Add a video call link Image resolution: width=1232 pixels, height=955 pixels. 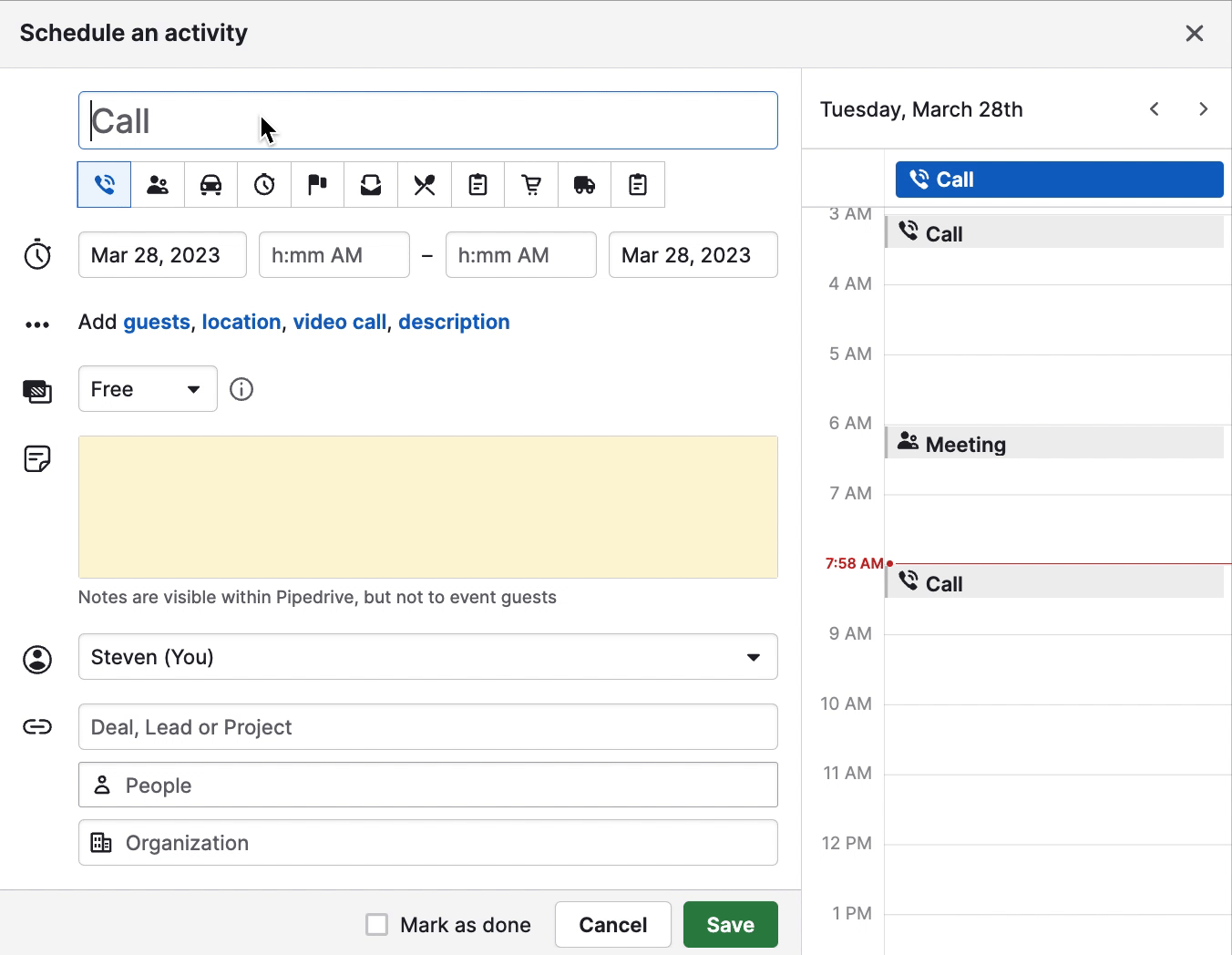click(x=340, y=322)
